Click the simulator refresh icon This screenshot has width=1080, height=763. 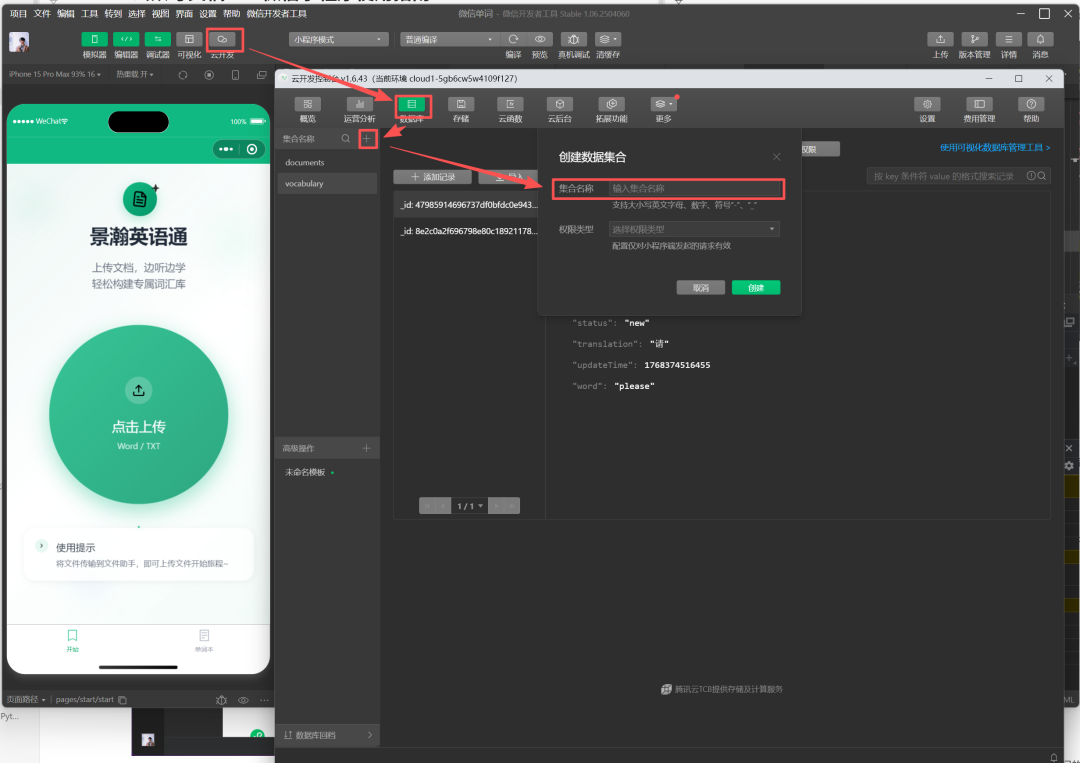point(183,74)
